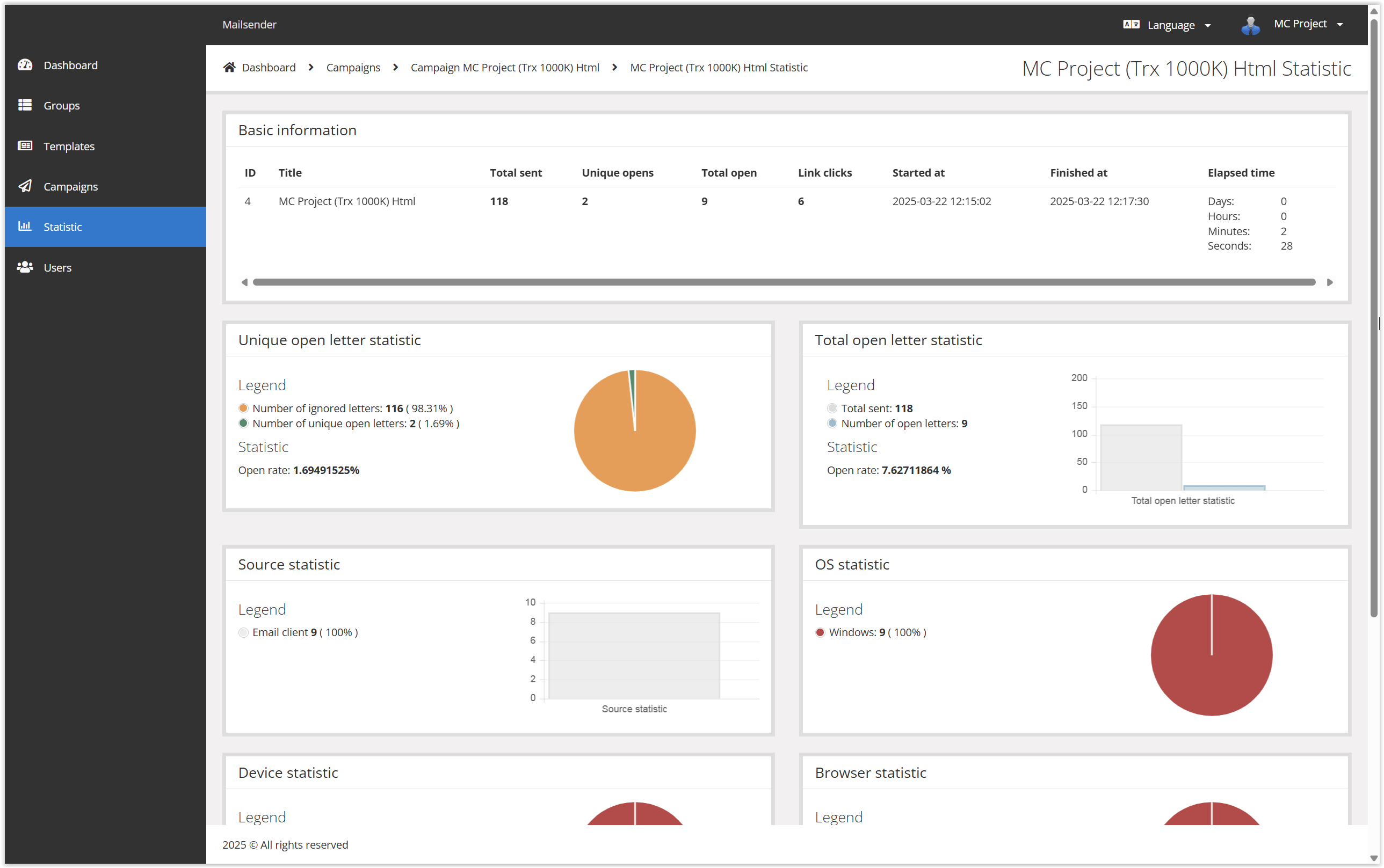The image size is (1384, 868).
Task: Follow the Dashboard breadcrumb link
Action: pos(269,67)
